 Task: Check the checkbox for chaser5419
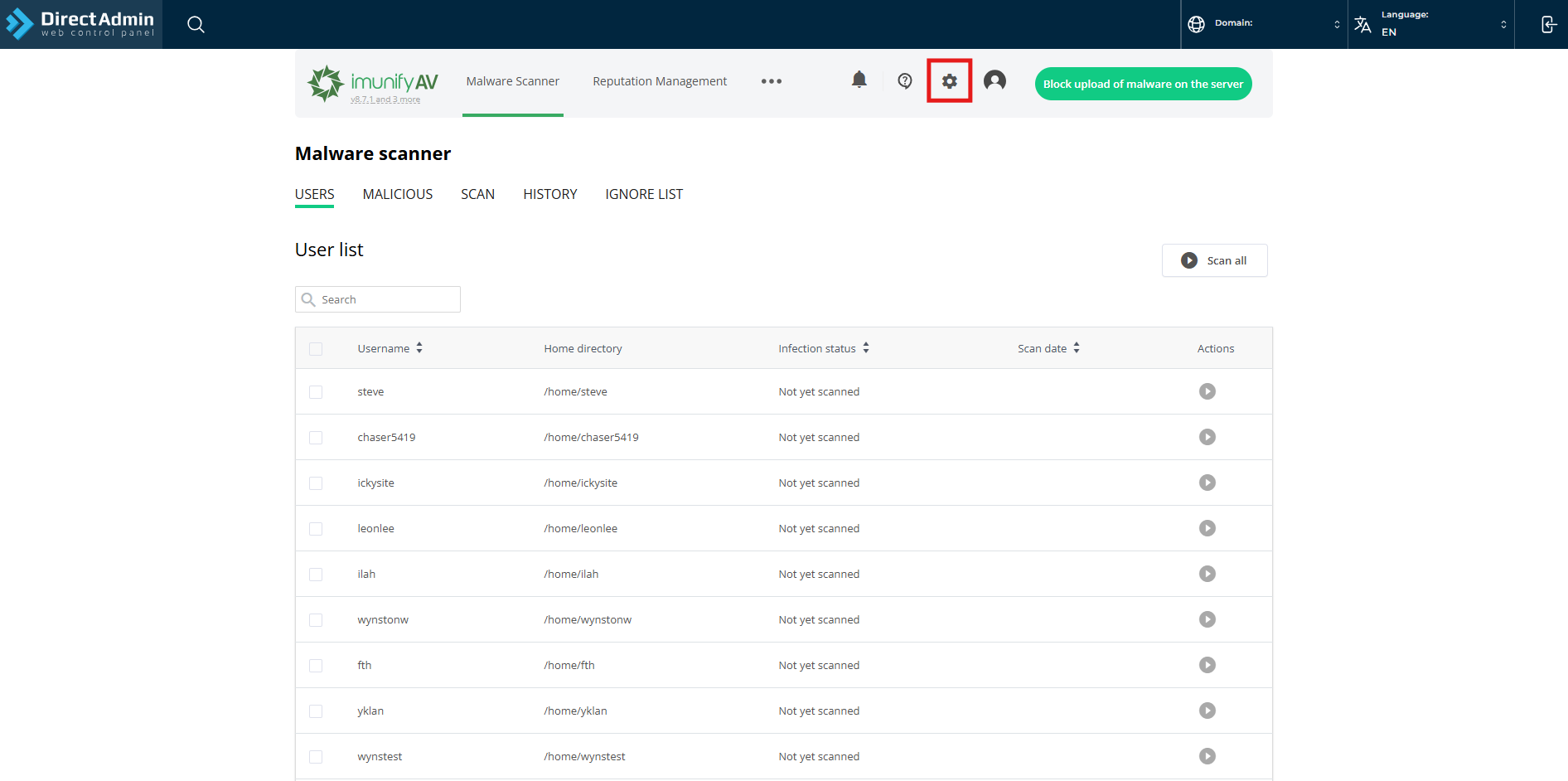pyautogui.click(x=316, y=438)
